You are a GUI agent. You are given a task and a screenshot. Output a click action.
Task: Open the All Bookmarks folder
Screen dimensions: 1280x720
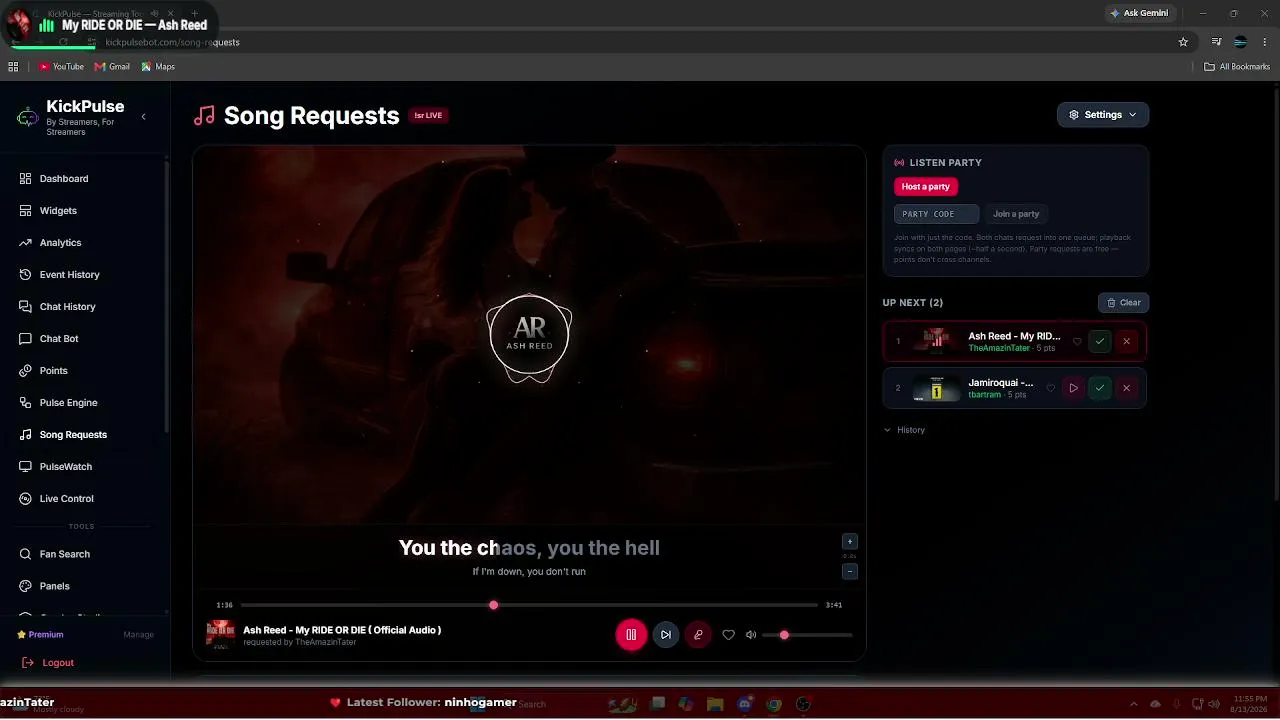pyautogui.click(x=1237, y=67)
